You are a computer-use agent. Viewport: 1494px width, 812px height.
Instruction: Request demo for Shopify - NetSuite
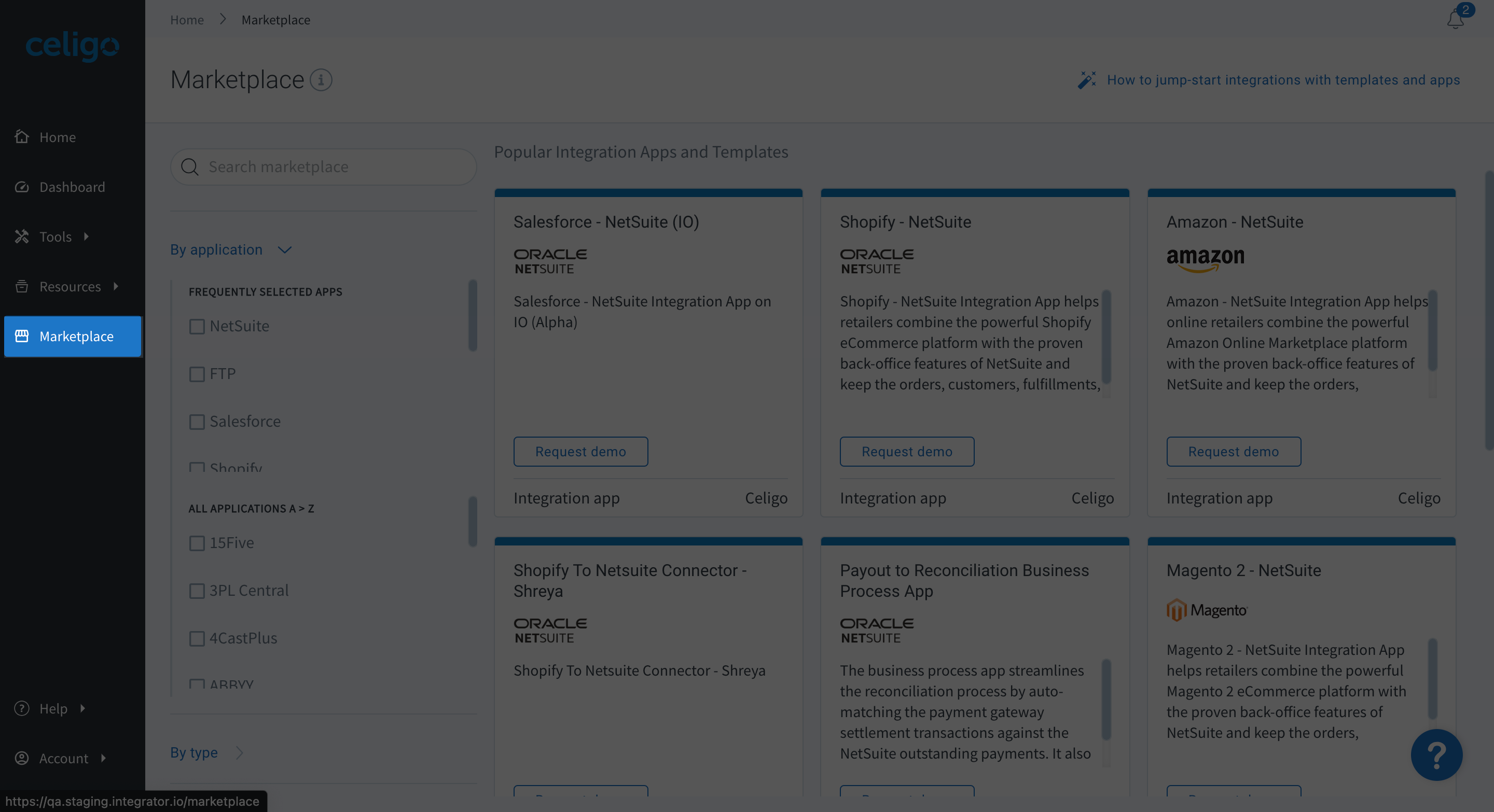coord(906,452)
